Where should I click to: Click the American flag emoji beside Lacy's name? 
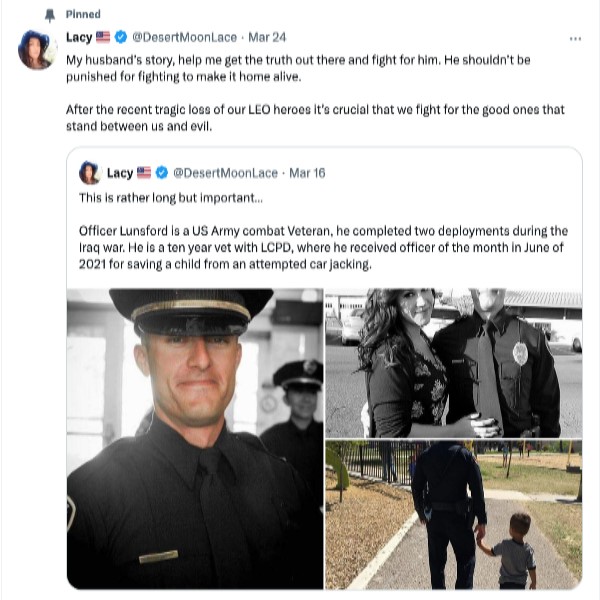(103, 37)
